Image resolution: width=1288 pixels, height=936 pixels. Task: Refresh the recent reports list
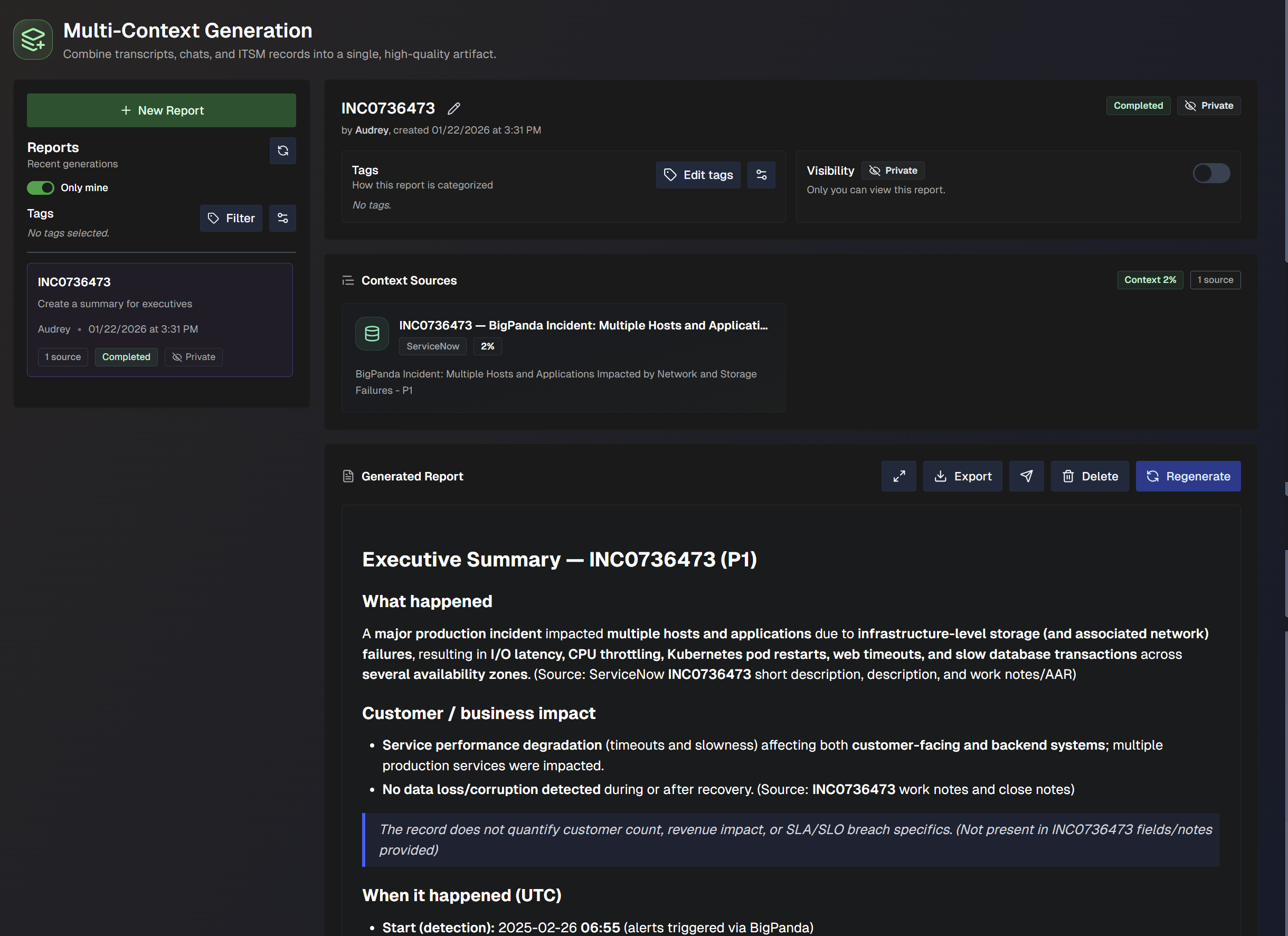click(282, 150)
